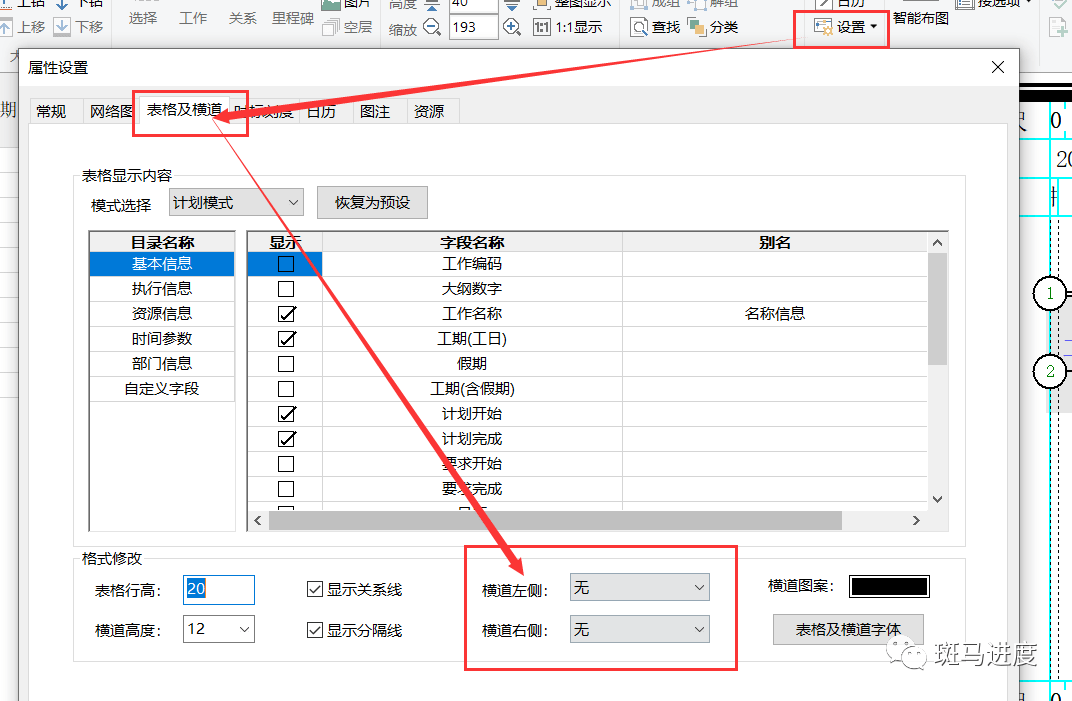Click node 2 in the network diagram behind
Image resolution: width=1072 pixels, height=701 pixels.
pos(1050,372)
